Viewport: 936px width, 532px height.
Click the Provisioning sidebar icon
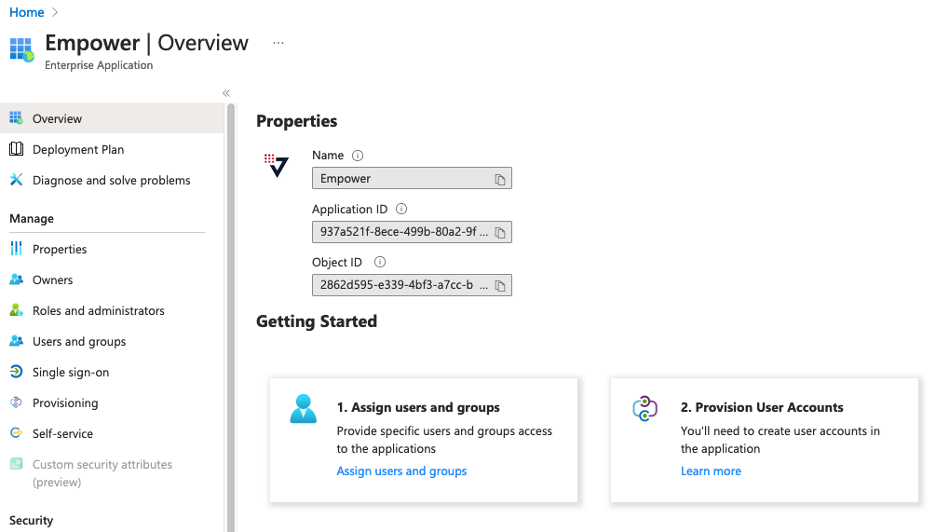[16, 402]
